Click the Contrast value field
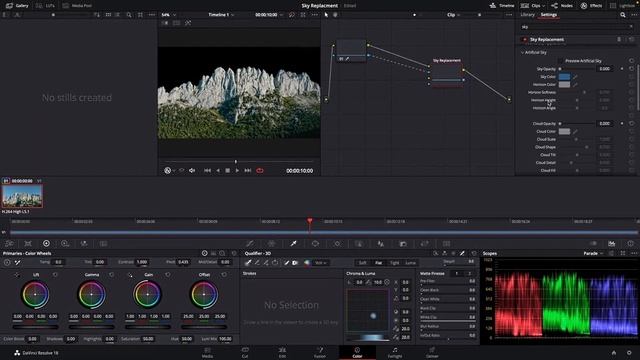The width and height of the screenshot is (640, 360). (142, 262)
